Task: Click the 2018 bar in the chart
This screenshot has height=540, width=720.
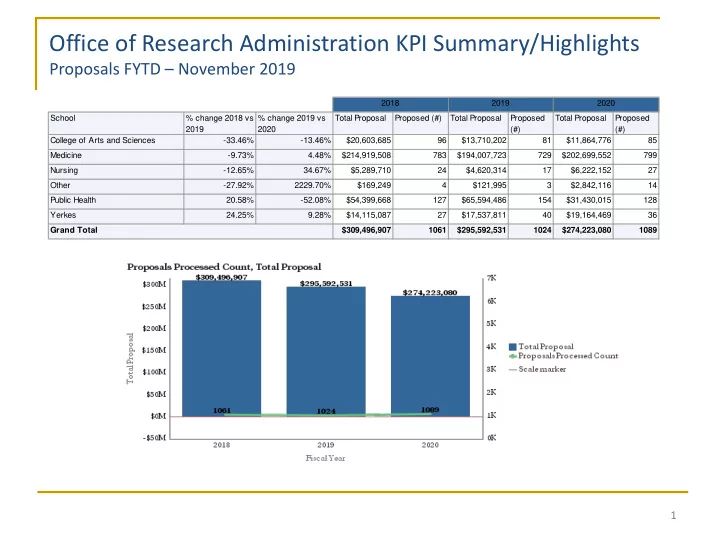Action: (x=222, y=349)
